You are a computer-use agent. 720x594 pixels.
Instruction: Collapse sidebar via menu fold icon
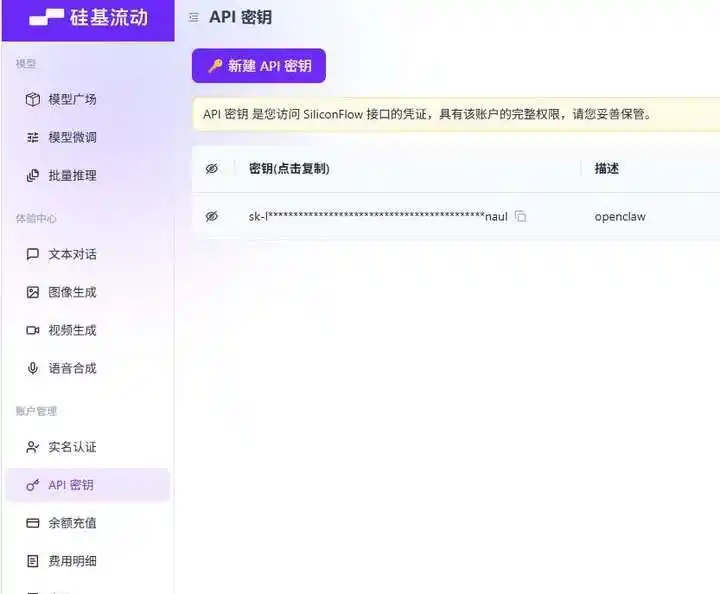coord(194,17)
